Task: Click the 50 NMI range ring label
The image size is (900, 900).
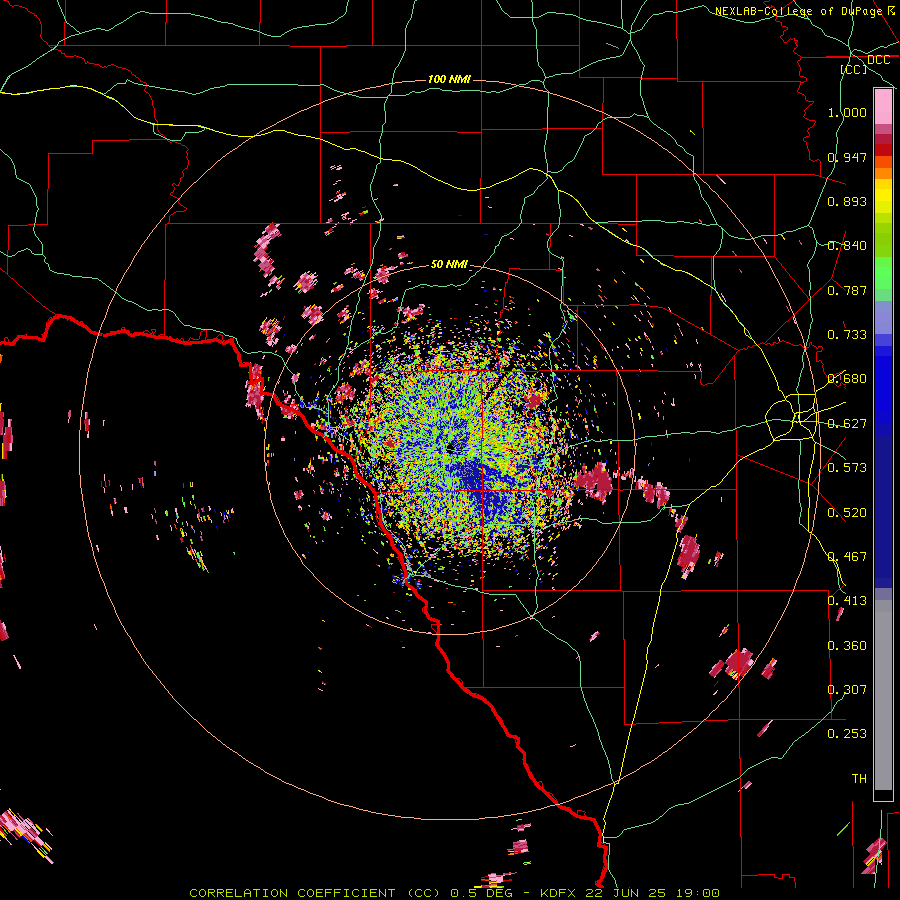Action: point(449,264)
